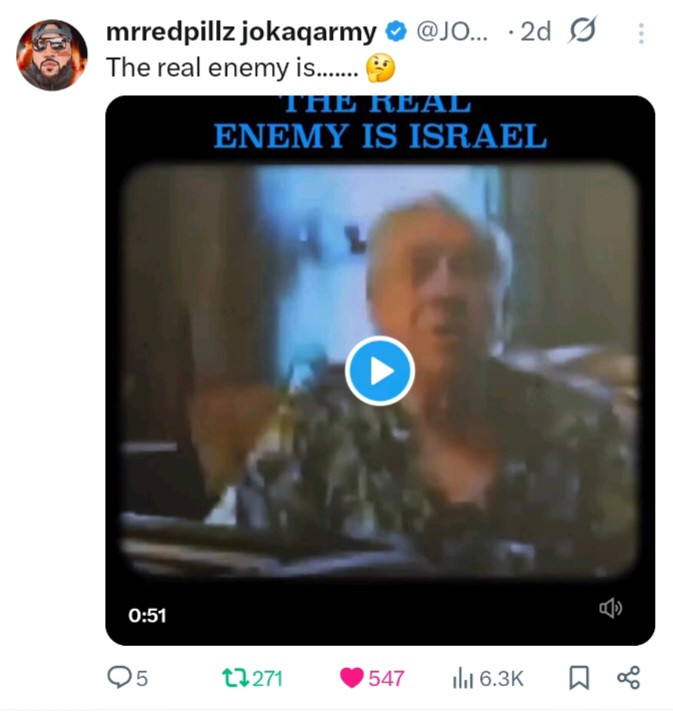Screen dimensions: 673x712
Task: Click the Grok slashed-circle icon
Action: (583, 30)
